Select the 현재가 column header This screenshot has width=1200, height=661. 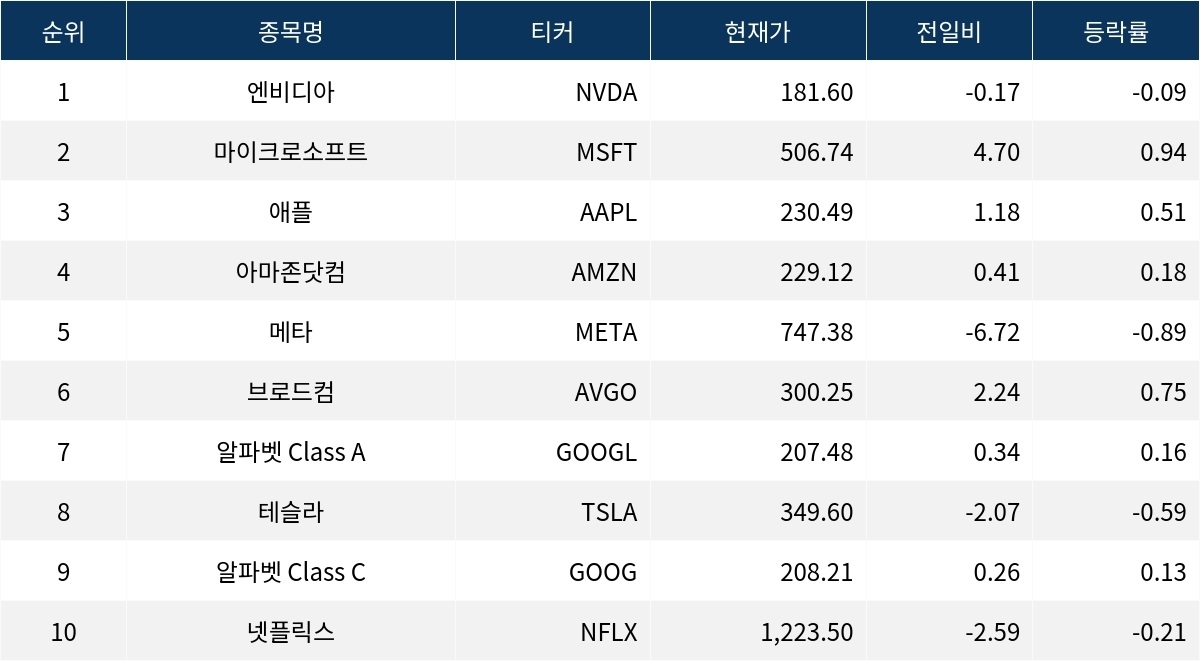click(x=758, y=32)
